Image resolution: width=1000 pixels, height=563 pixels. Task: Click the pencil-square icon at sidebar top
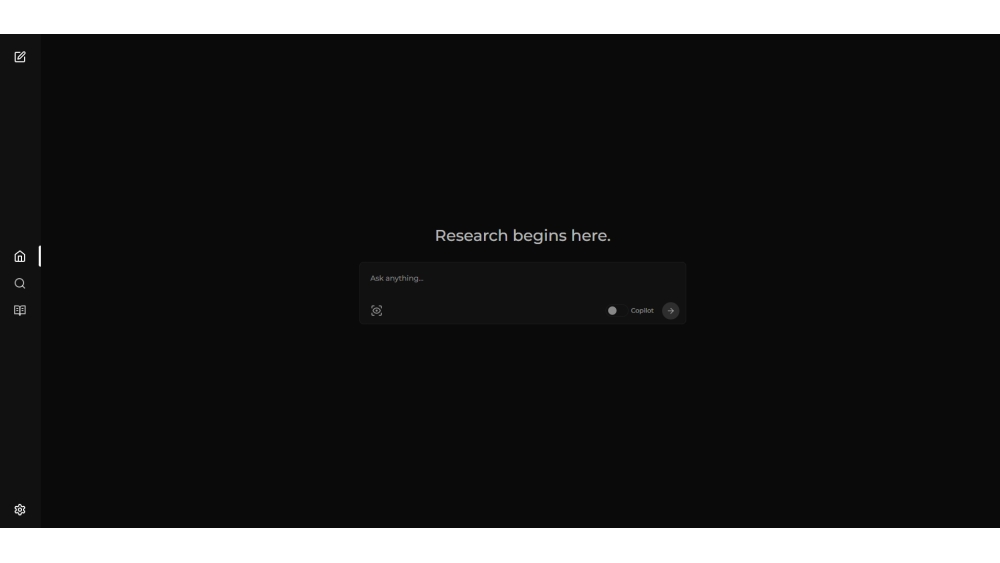20,57
